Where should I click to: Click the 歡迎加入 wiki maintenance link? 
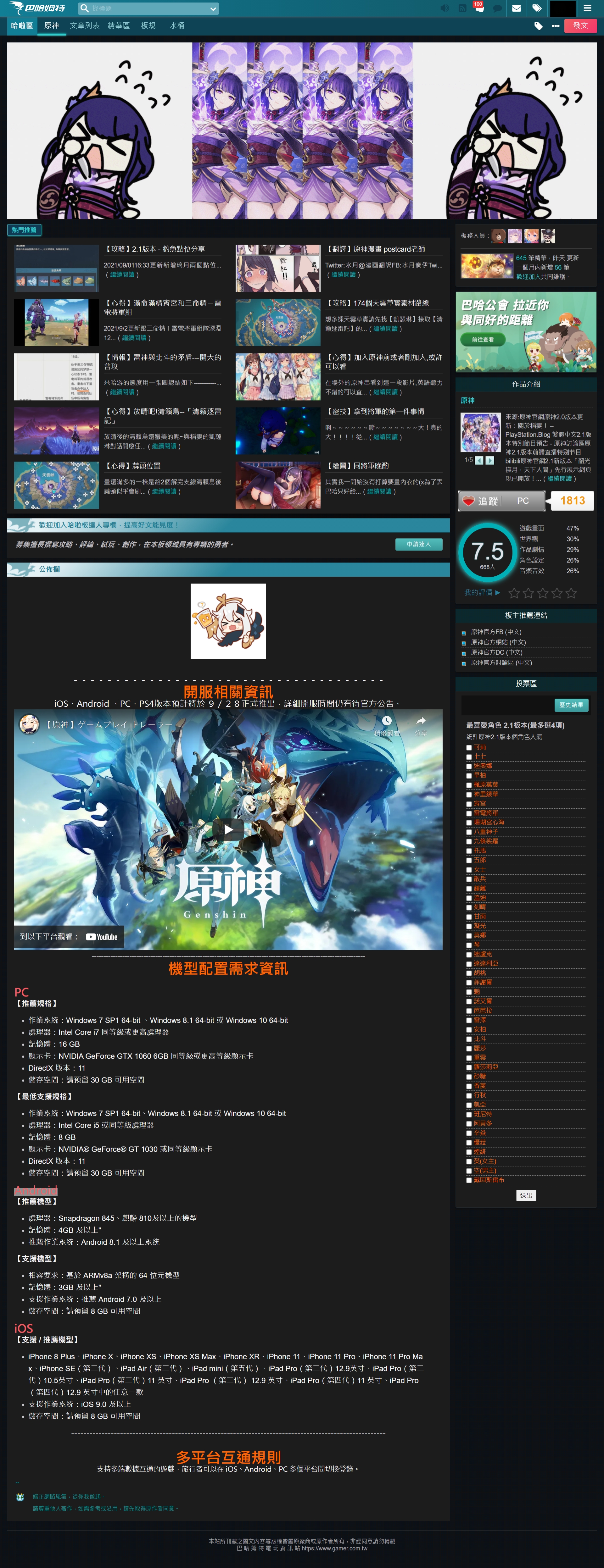[x=528, y=276]
